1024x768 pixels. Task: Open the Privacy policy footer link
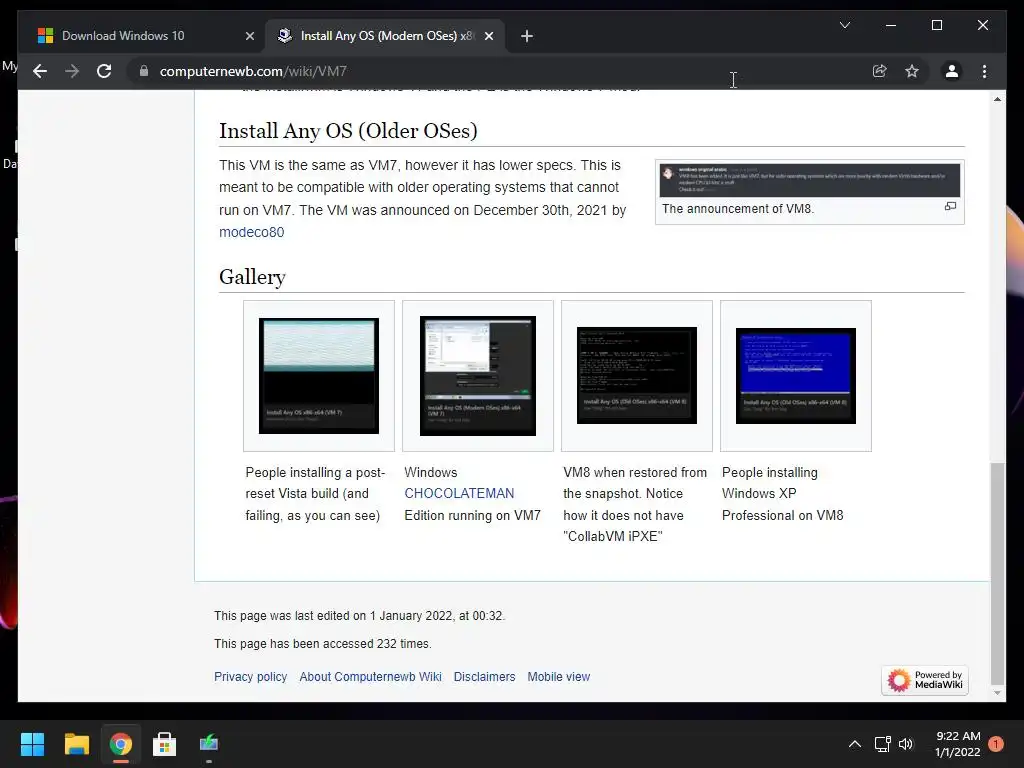[250, 677]
